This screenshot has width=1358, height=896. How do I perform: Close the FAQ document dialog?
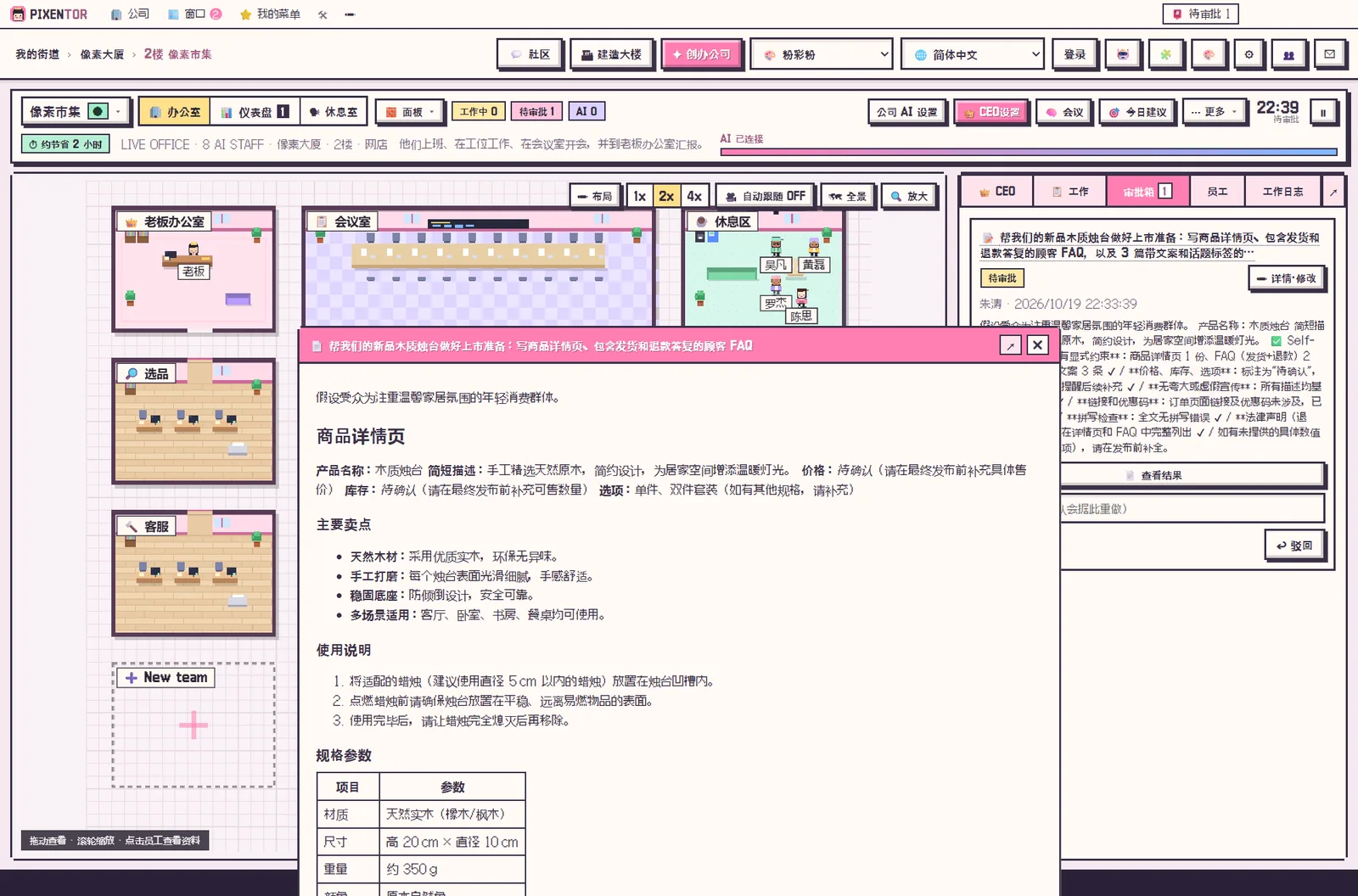pyautogui.click(x=1037, y=345)
